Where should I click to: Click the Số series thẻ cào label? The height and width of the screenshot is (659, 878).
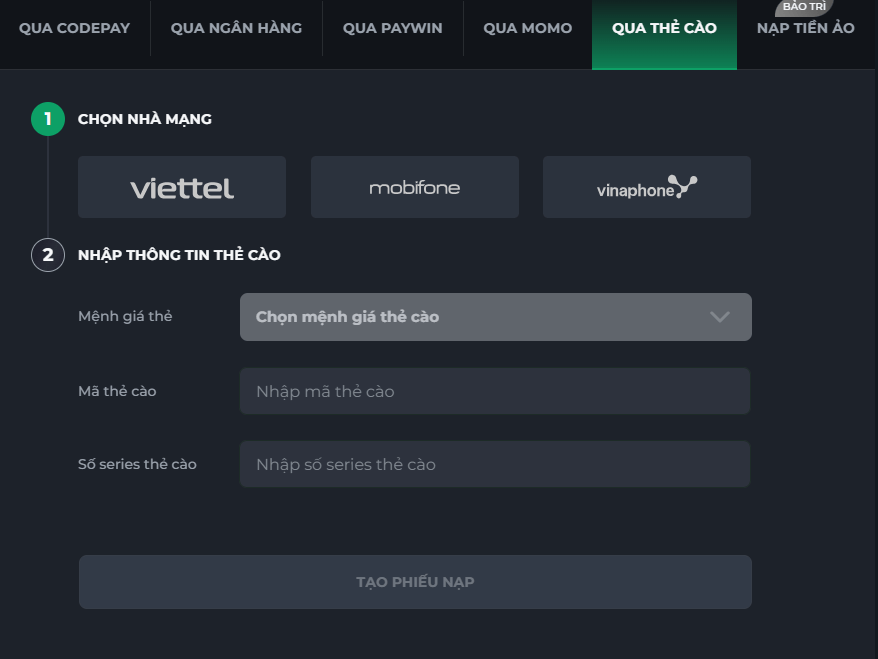[x=137, y=464]
